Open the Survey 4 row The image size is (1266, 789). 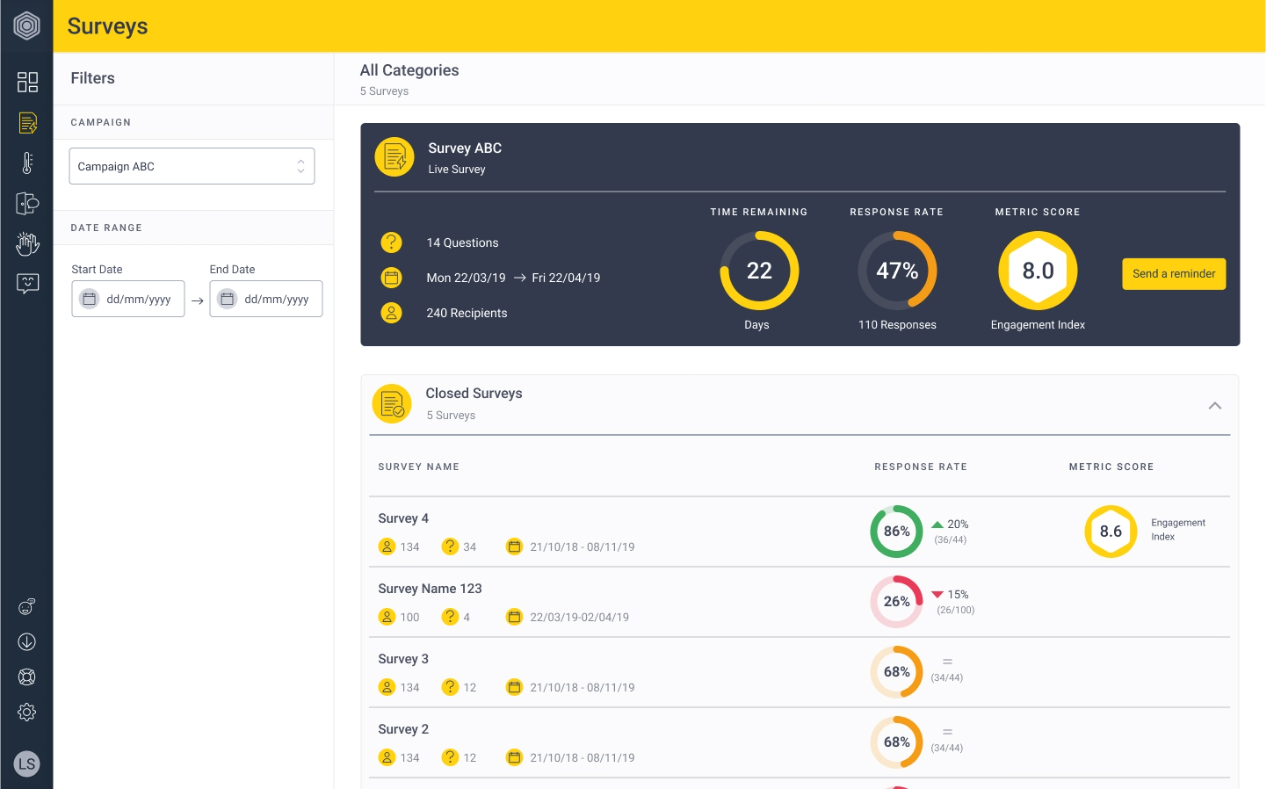[x=799, y=532]
